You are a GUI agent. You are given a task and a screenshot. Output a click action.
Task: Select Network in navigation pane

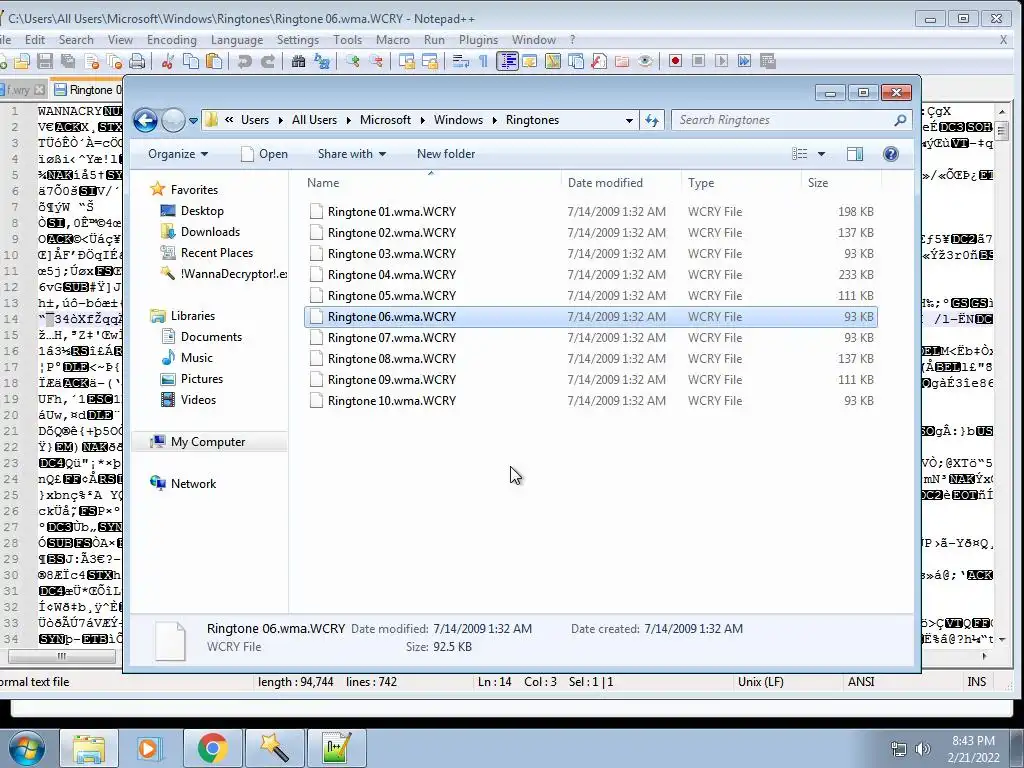[183, 484]
